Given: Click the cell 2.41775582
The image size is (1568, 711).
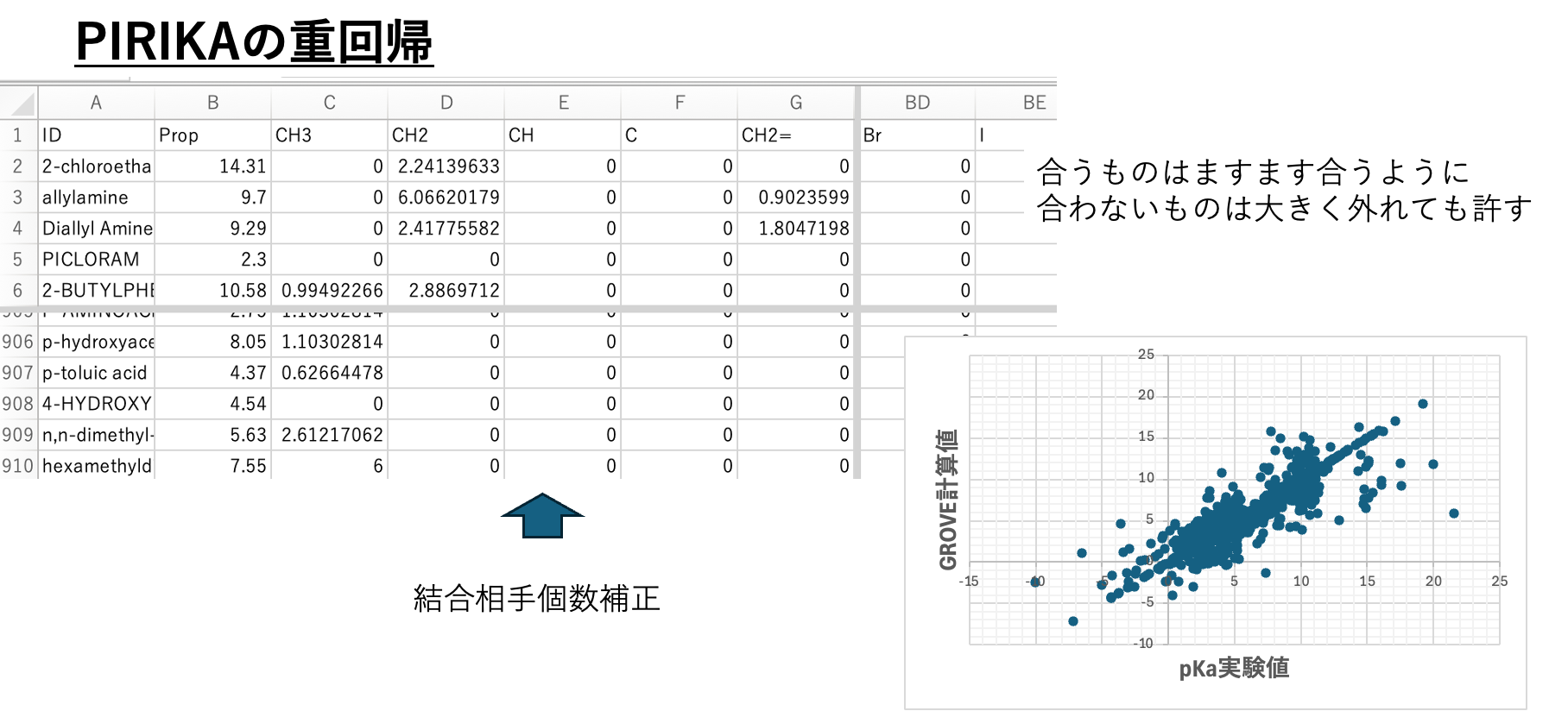Looking at the screenshot, I should pyautogui.click(x=446, y=228).
